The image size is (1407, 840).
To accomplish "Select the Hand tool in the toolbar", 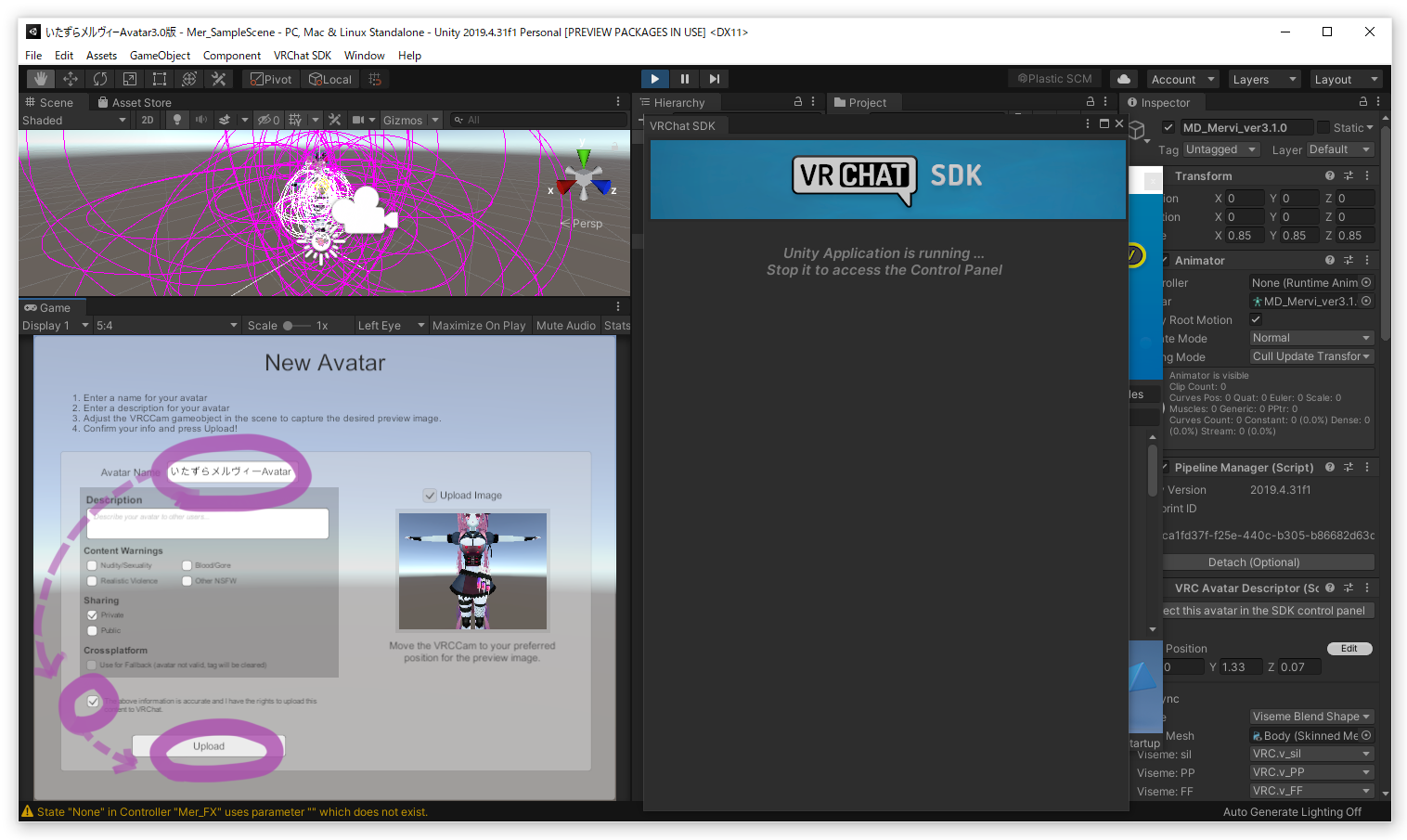I will coord(41,79).
